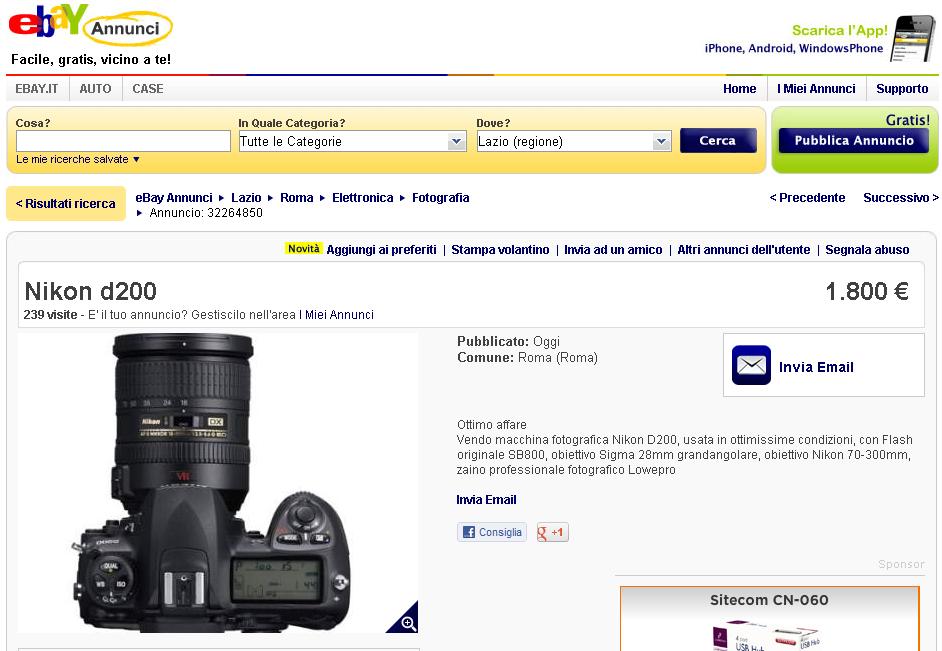Click the magnifier zoom icon on camera photo

pyautogui.click(x=403, y=617)
